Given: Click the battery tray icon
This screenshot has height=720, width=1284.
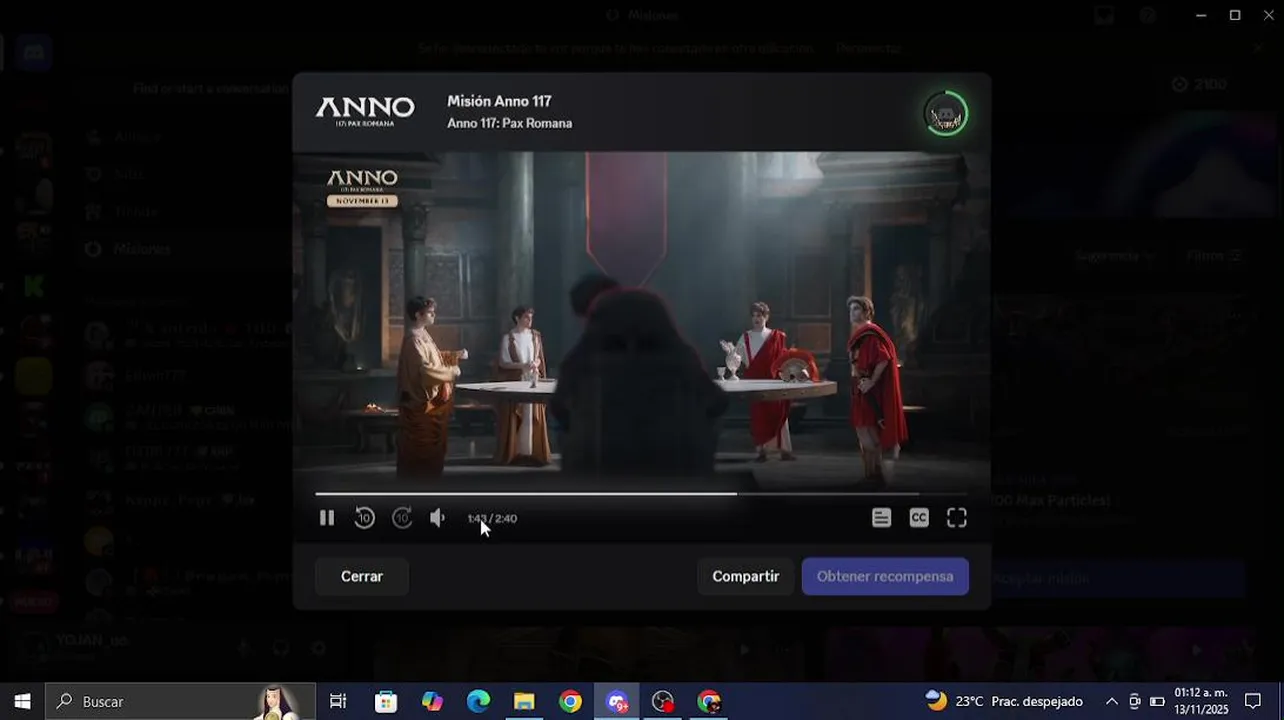Looking at the screenshot, I should point(1157,701).
